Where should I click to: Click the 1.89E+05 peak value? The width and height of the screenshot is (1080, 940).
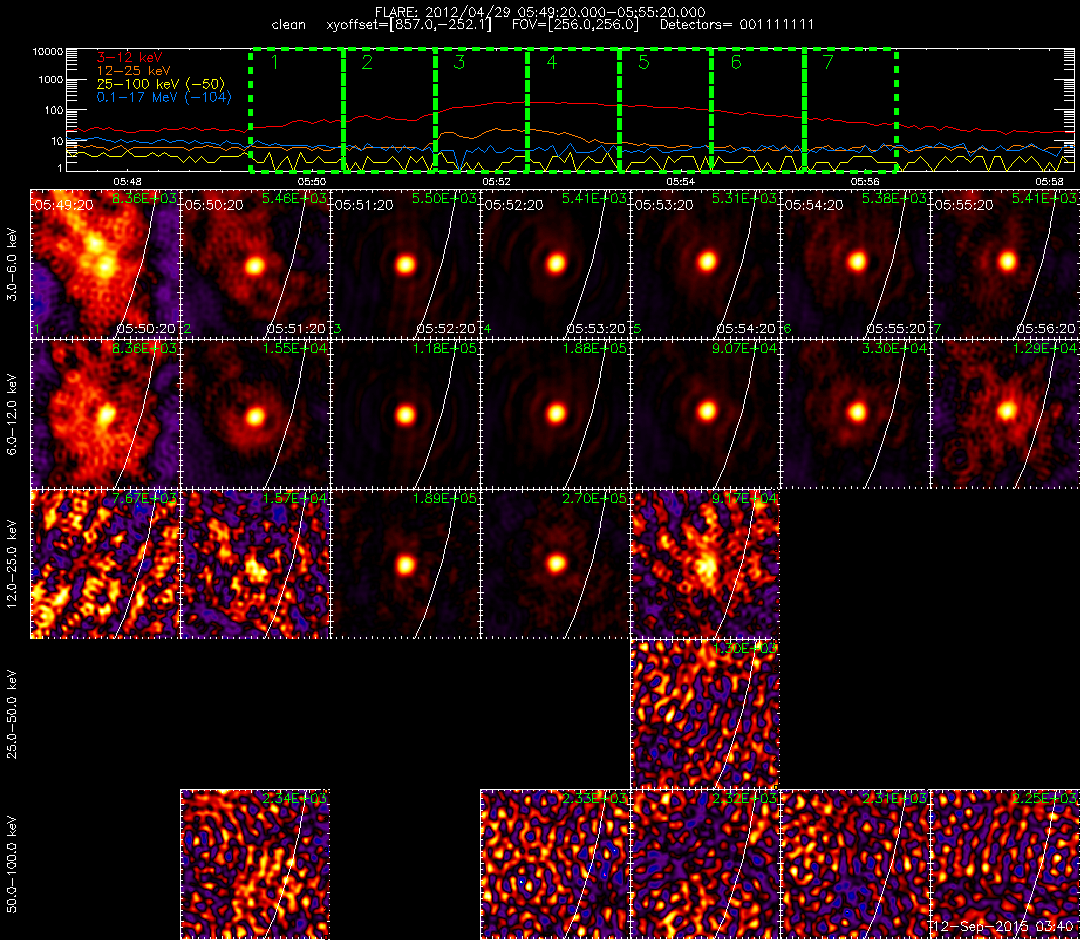(444, 499)
